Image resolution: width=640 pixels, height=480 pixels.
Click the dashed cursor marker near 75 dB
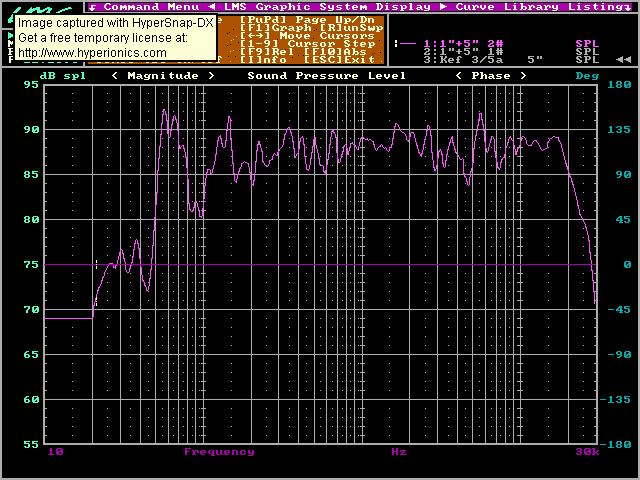pos(96,264)
